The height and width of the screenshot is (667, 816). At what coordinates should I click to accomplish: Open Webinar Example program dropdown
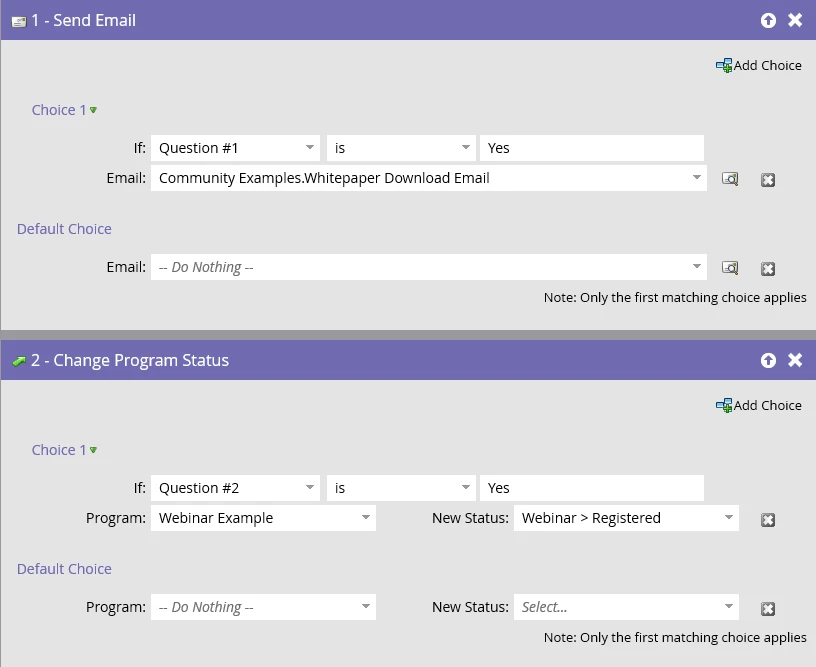pos(263,518)
